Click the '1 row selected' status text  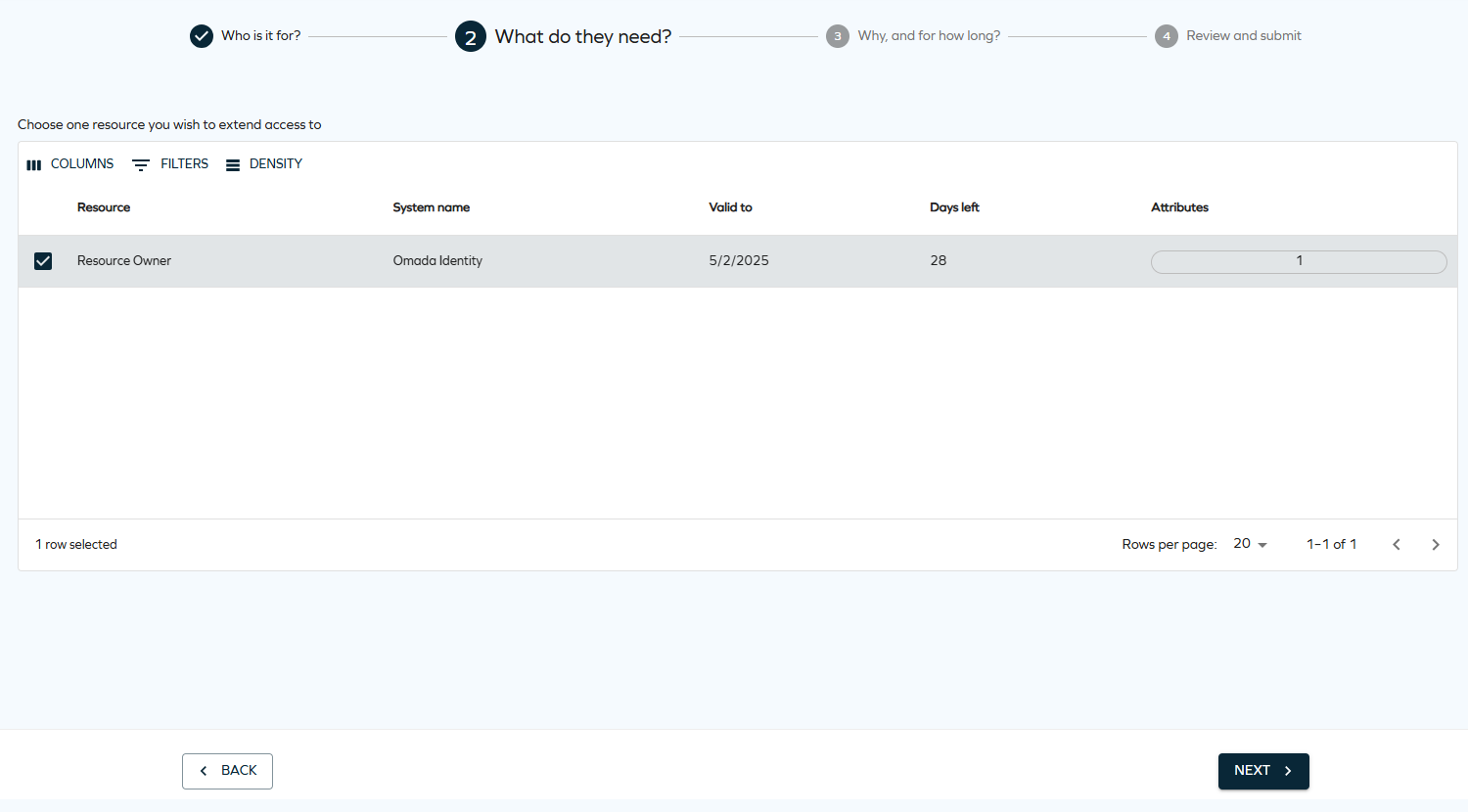pyautogui.click(x=76, y=545)
